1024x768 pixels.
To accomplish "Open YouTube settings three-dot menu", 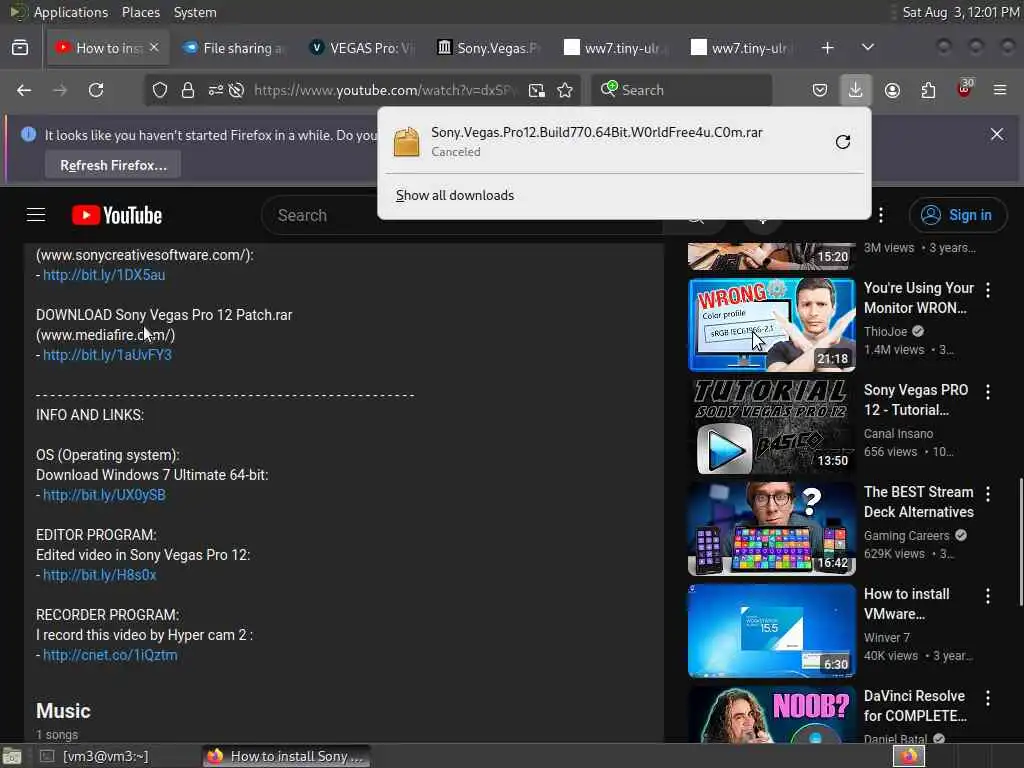I will pyautogui.click(x=881, y=215).
